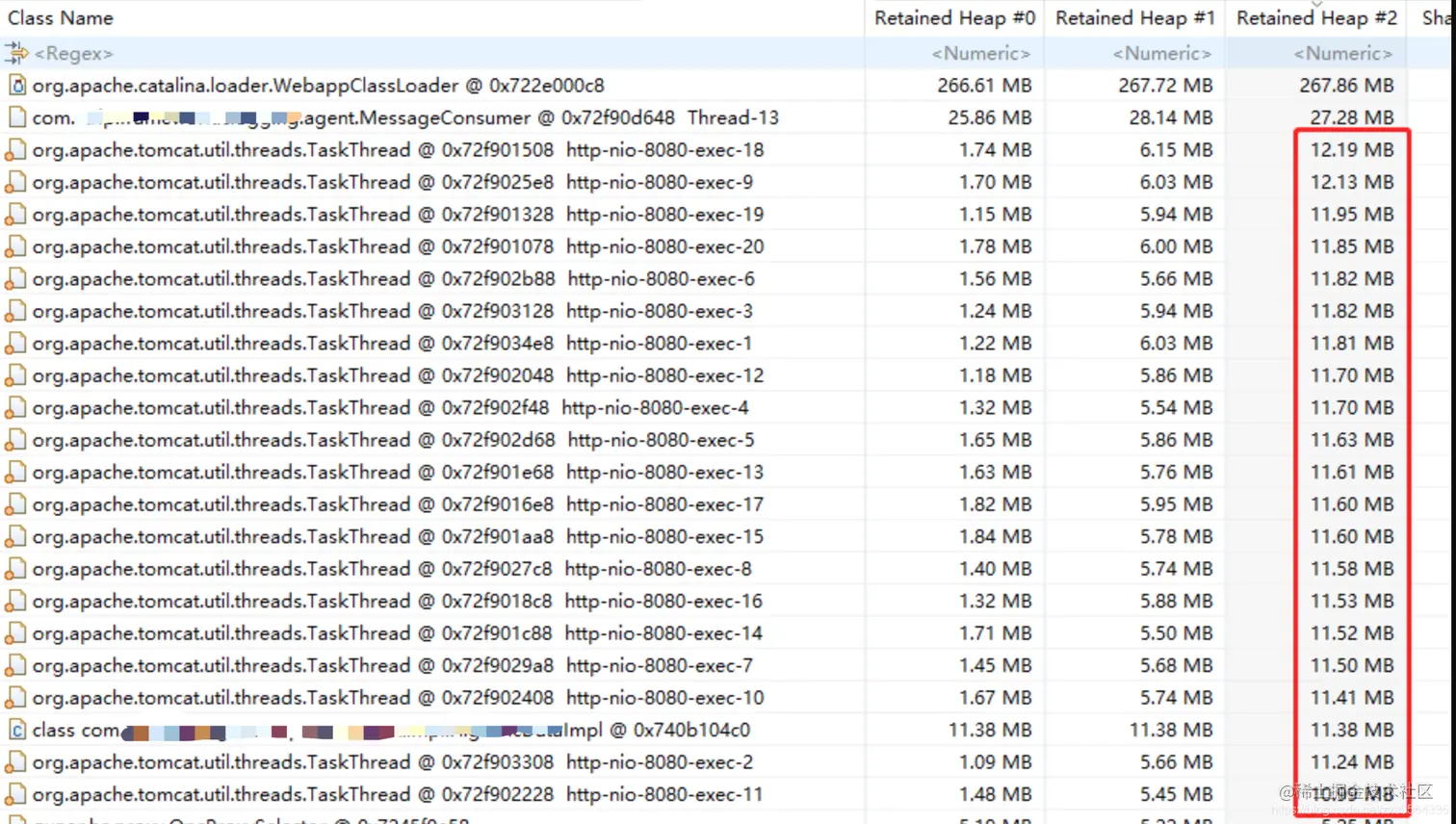Click the thread icon for http-nio-8080-exec-6
This screenshot has height=824, width=1456.
(x=15, y=279)
